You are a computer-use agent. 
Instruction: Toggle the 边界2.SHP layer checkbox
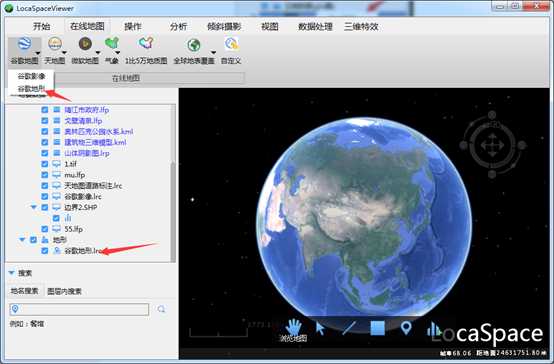pos(45,207)
